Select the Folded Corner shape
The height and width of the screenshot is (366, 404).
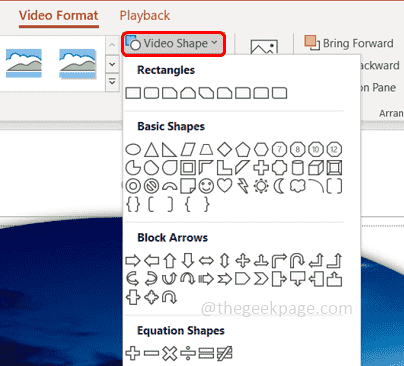(x=188, y=186)
